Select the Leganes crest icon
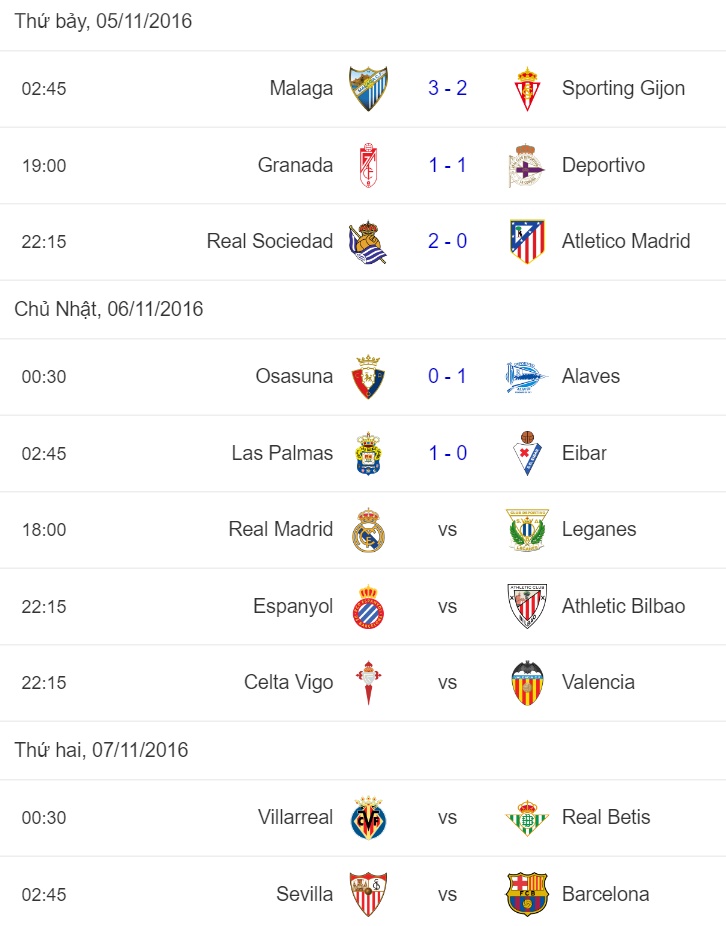This screenshot has height=926, width=726. coord(527,530)
